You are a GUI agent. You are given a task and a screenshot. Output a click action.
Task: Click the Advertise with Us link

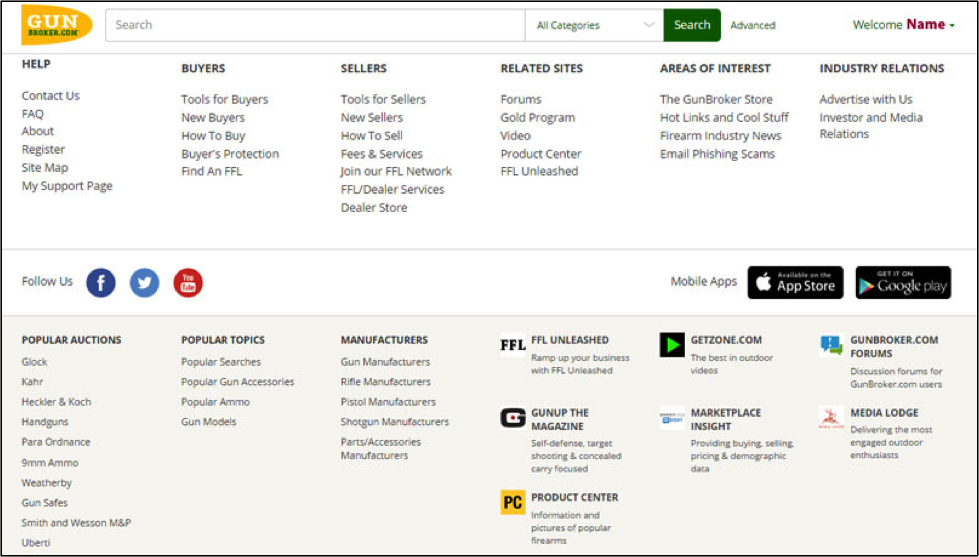click(866, 99)
